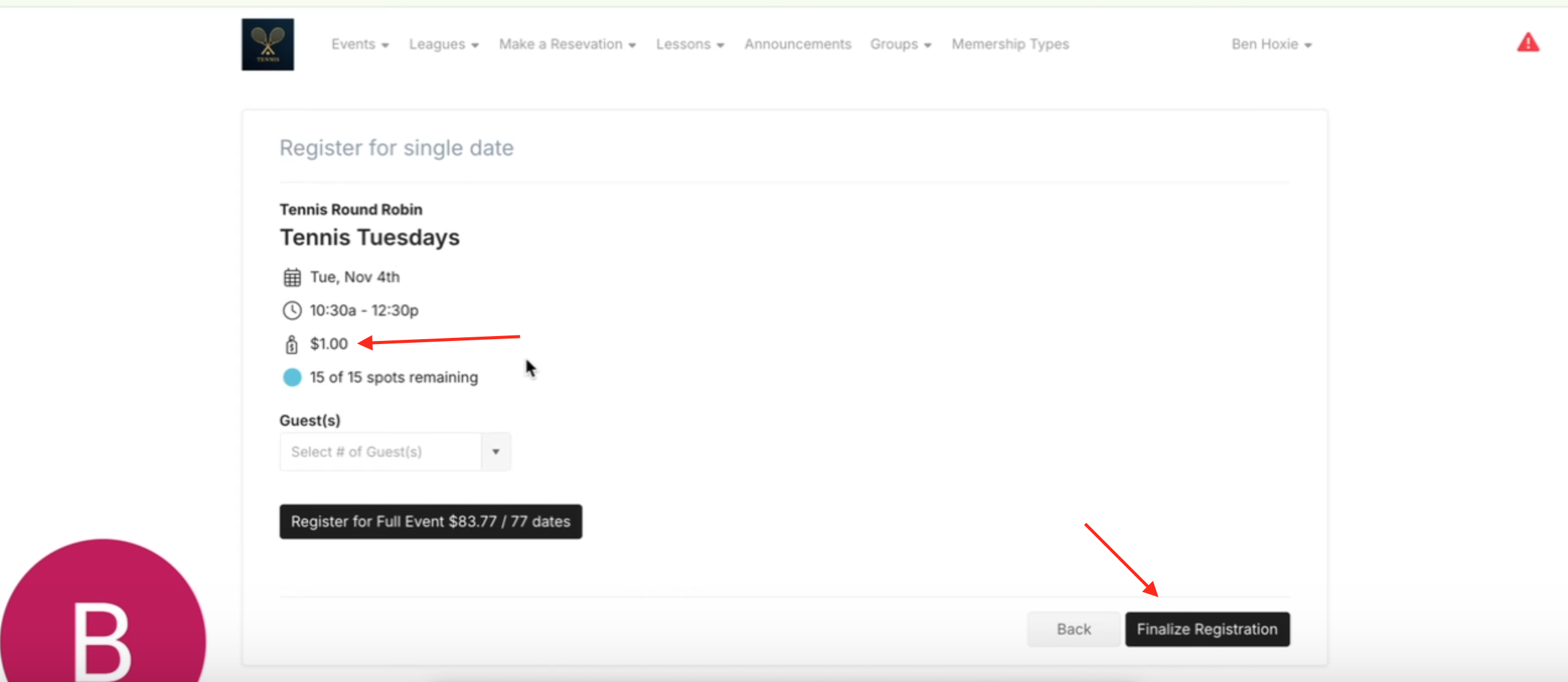Screen dimensions: 1568x682
Task: Click the red warning triangle icon
Action: [x=1527, y=43]
